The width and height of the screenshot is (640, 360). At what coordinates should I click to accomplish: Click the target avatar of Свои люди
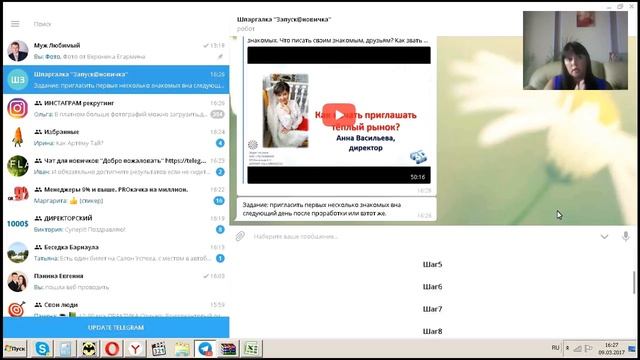(x=18, y=309)
